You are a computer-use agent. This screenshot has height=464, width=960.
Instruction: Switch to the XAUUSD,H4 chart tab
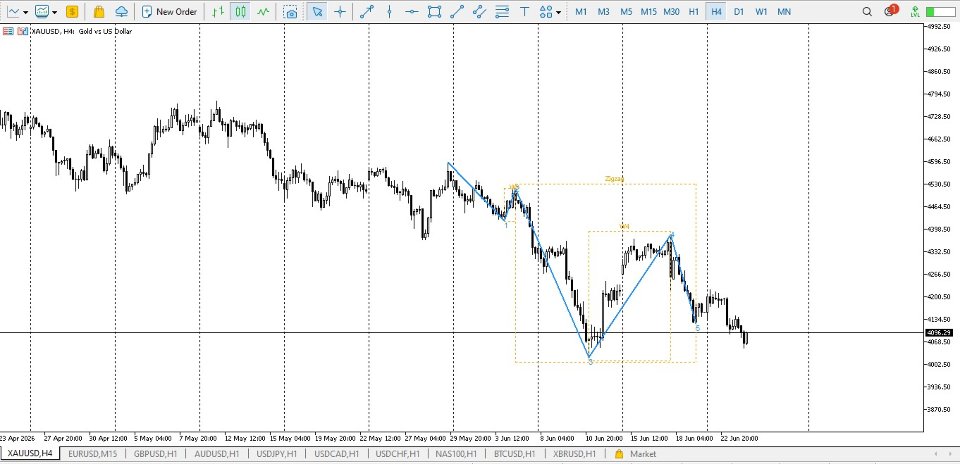coord(30,454)
